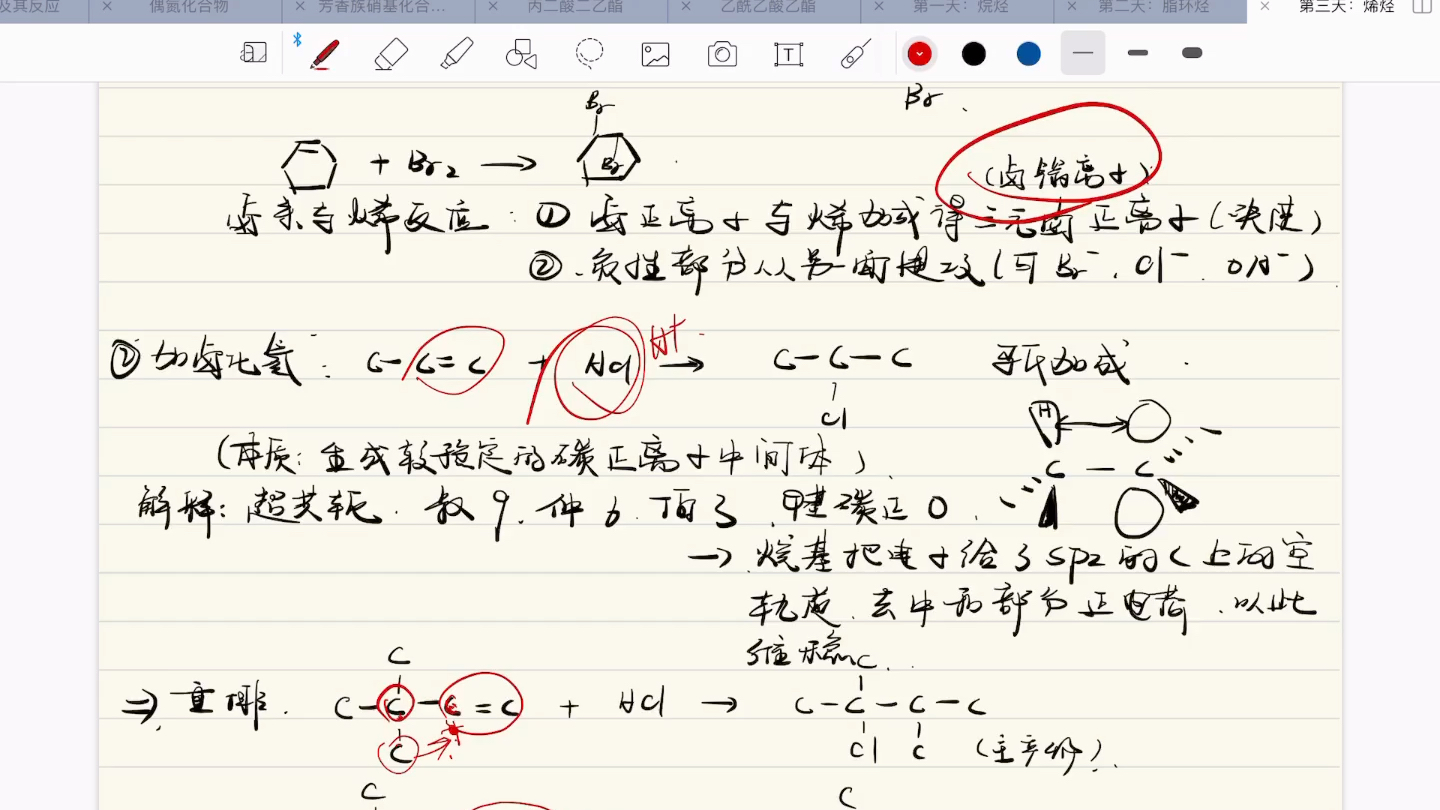Open the split view icon at top right
Screen dimensions: 1440x810
tap(1422, 6)
